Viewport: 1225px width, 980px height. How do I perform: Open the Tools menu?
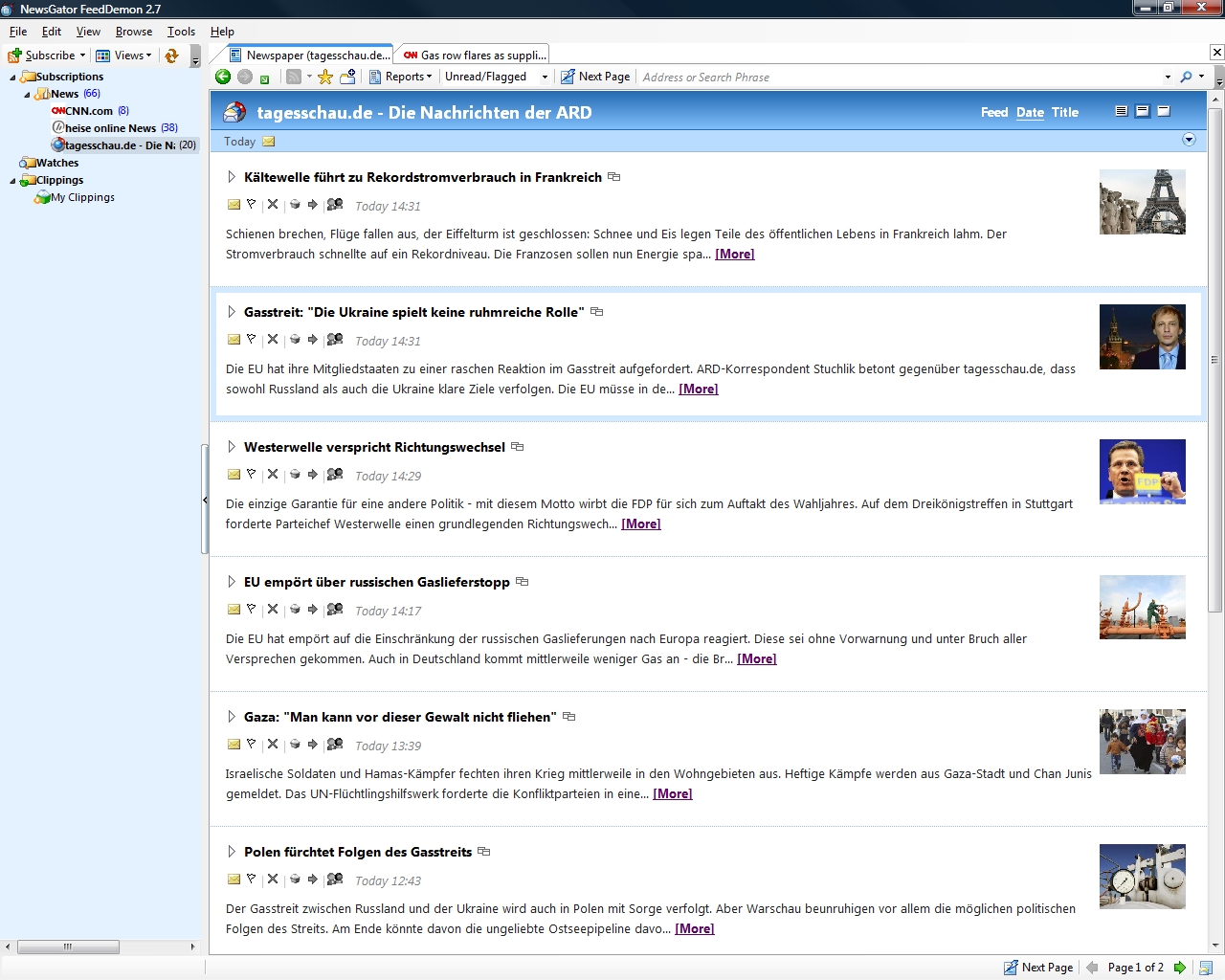(181, 32)
